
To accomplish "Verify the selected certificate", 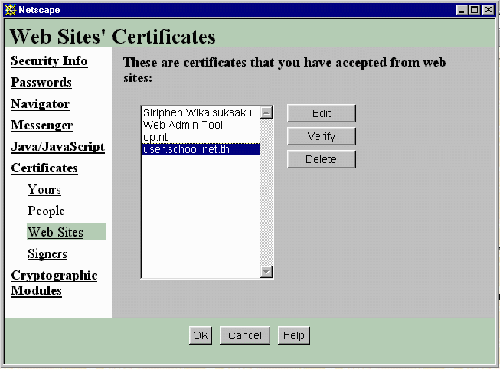I will coord(321,136).
